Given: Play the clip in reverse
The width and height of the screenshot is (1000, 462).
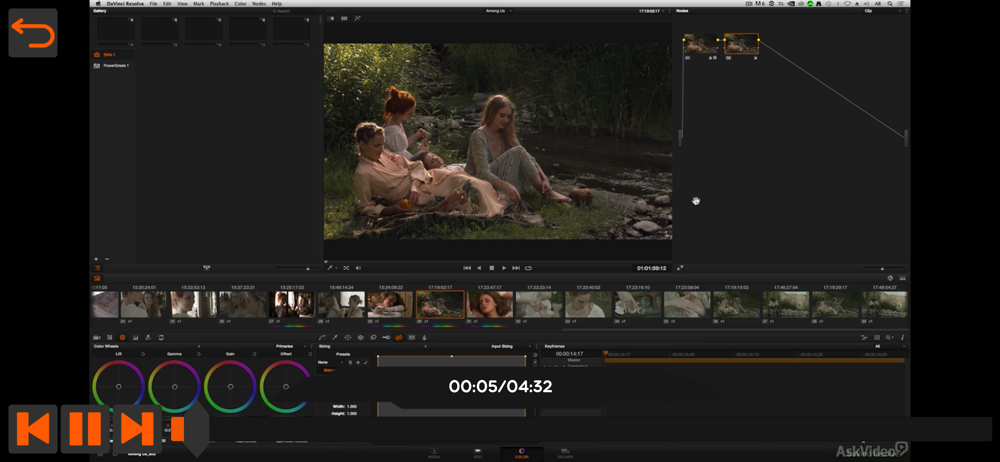Looking at the screenshot, I should [x=479, y=268].
